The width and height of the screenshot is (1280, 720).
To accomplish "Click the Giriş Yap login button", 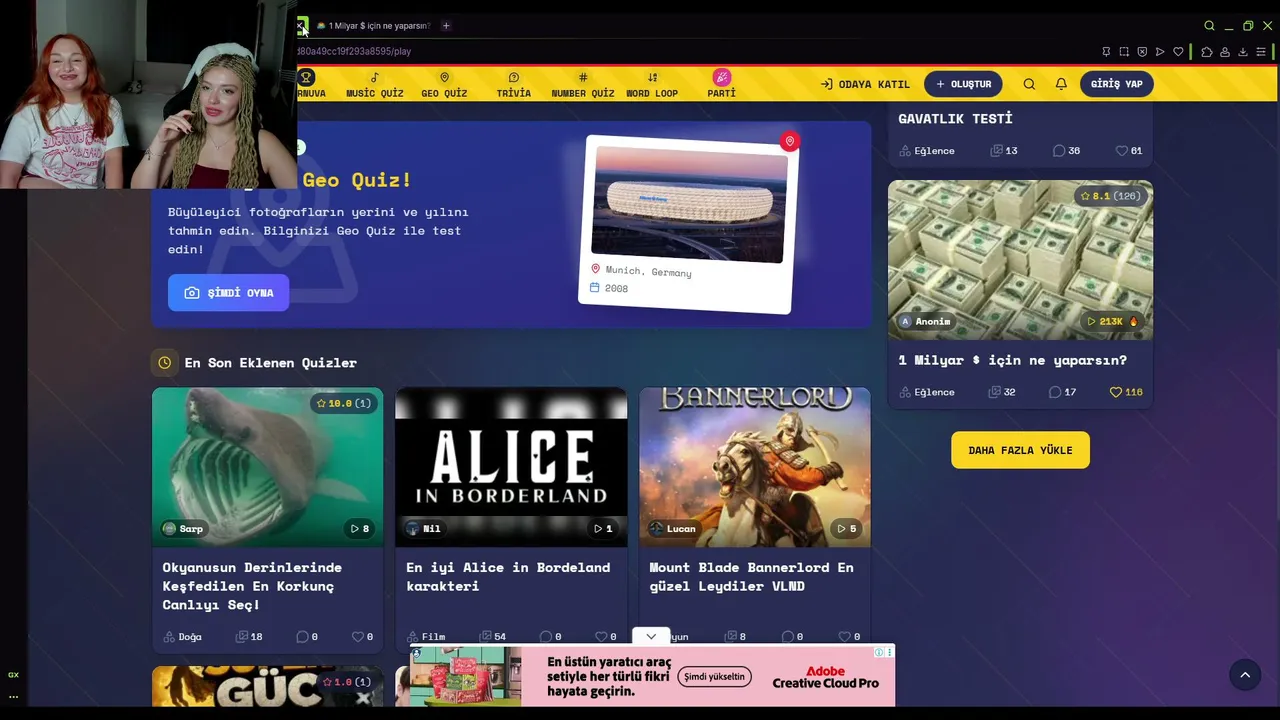I will point(1117,84).
